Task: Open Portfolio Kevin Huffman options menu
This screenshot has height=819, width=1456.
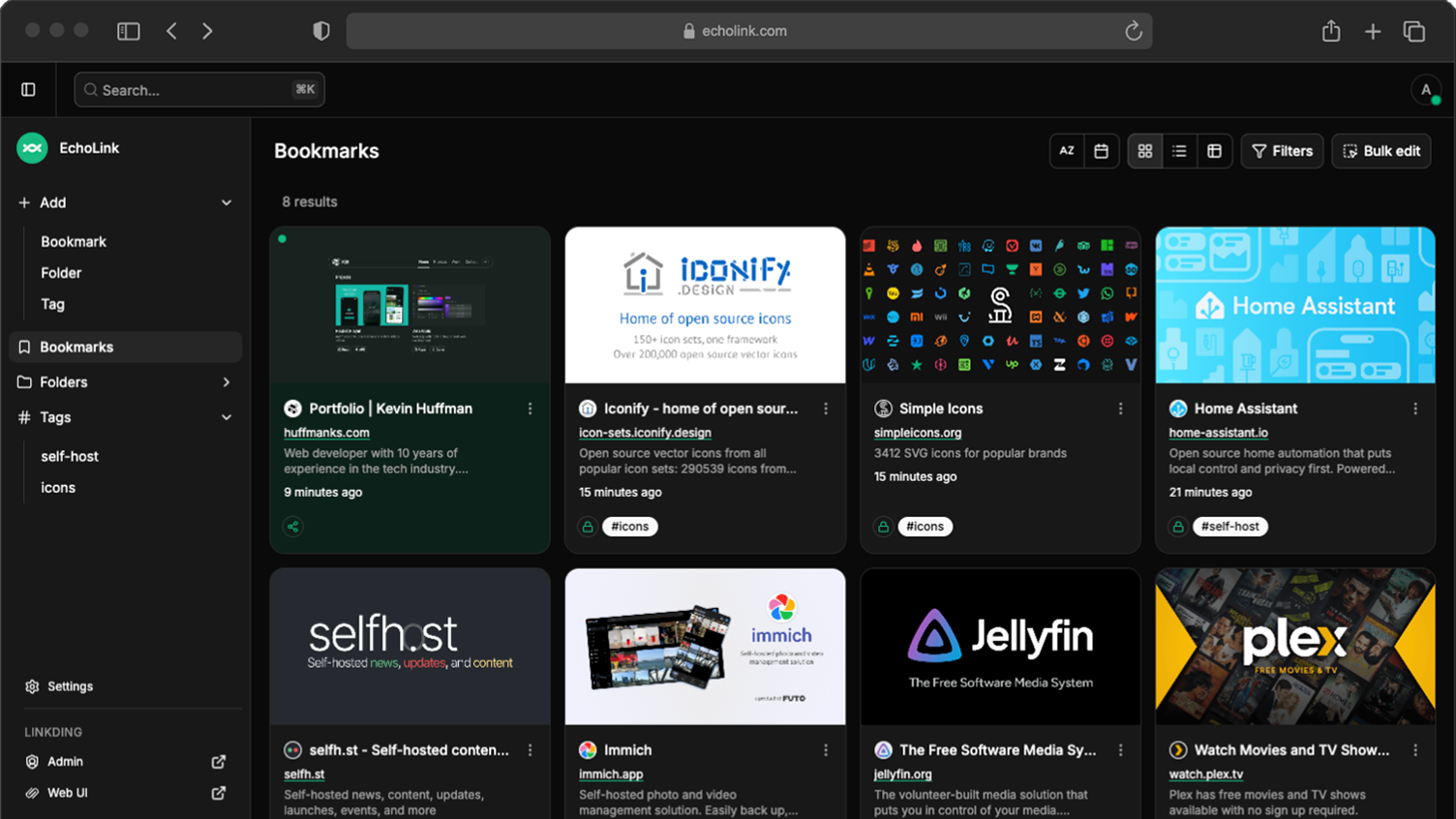Action: click(x=531, y=409)
